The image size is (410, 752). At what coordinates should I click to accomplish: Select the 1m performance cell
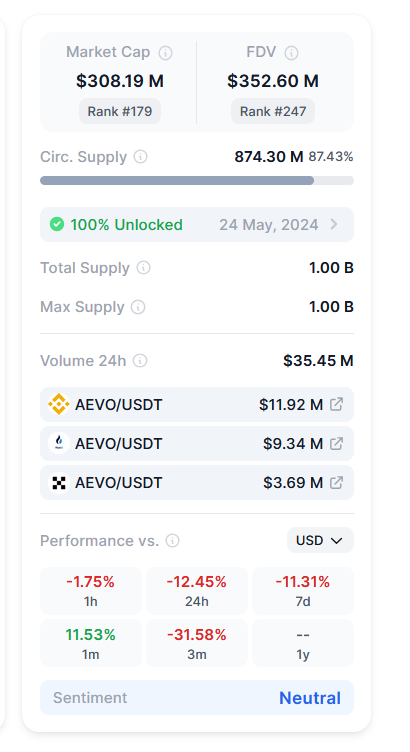click(91, 643)
